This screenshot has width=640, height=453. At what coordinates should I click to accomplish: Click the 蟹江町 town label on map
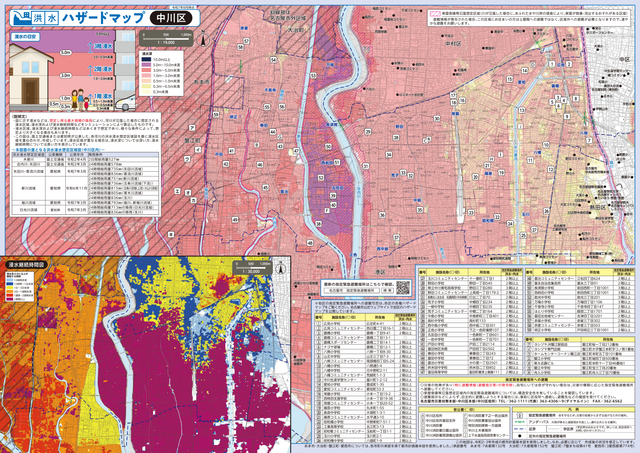[x=192, y=141]
